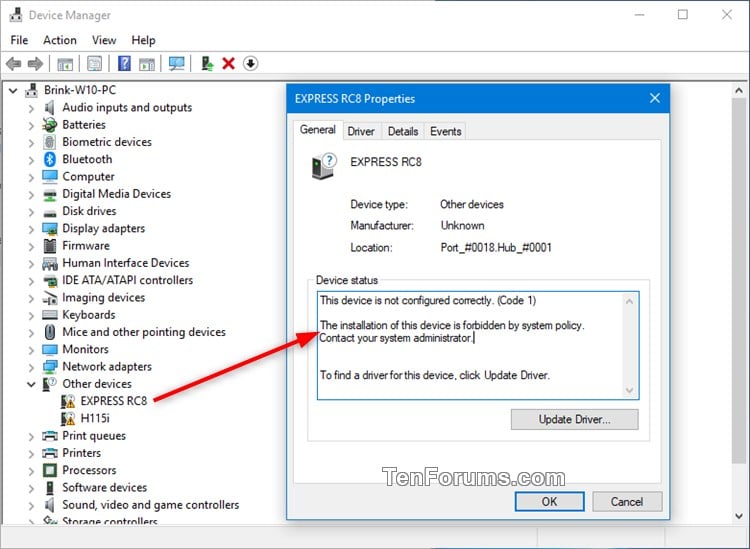Click Device Manager tree scroll up arrow

pyautogui.click(x=739, y=90)
